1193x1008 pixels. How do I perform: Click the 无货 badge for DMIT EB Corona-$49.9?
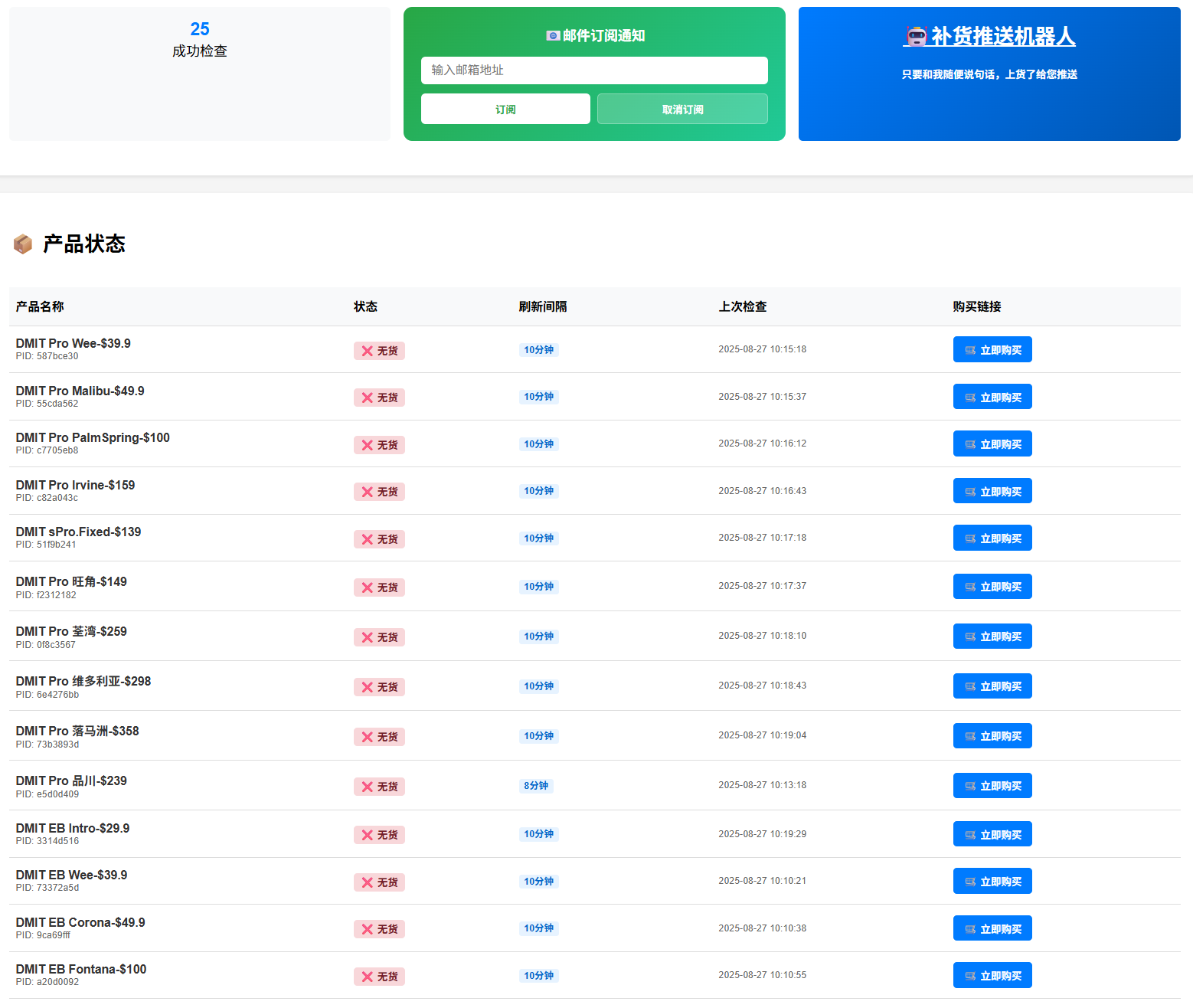click(x=379, y=929)
